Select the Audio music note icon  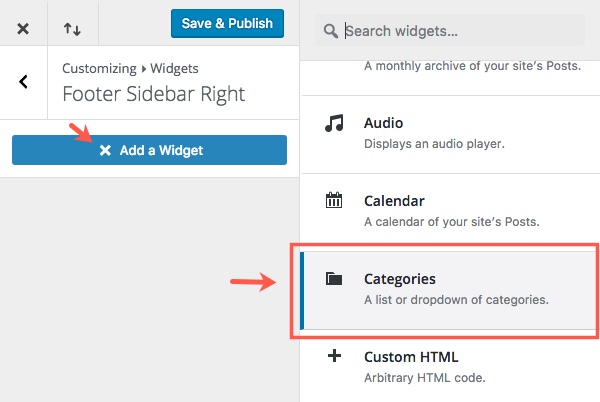tap(334, 123)
